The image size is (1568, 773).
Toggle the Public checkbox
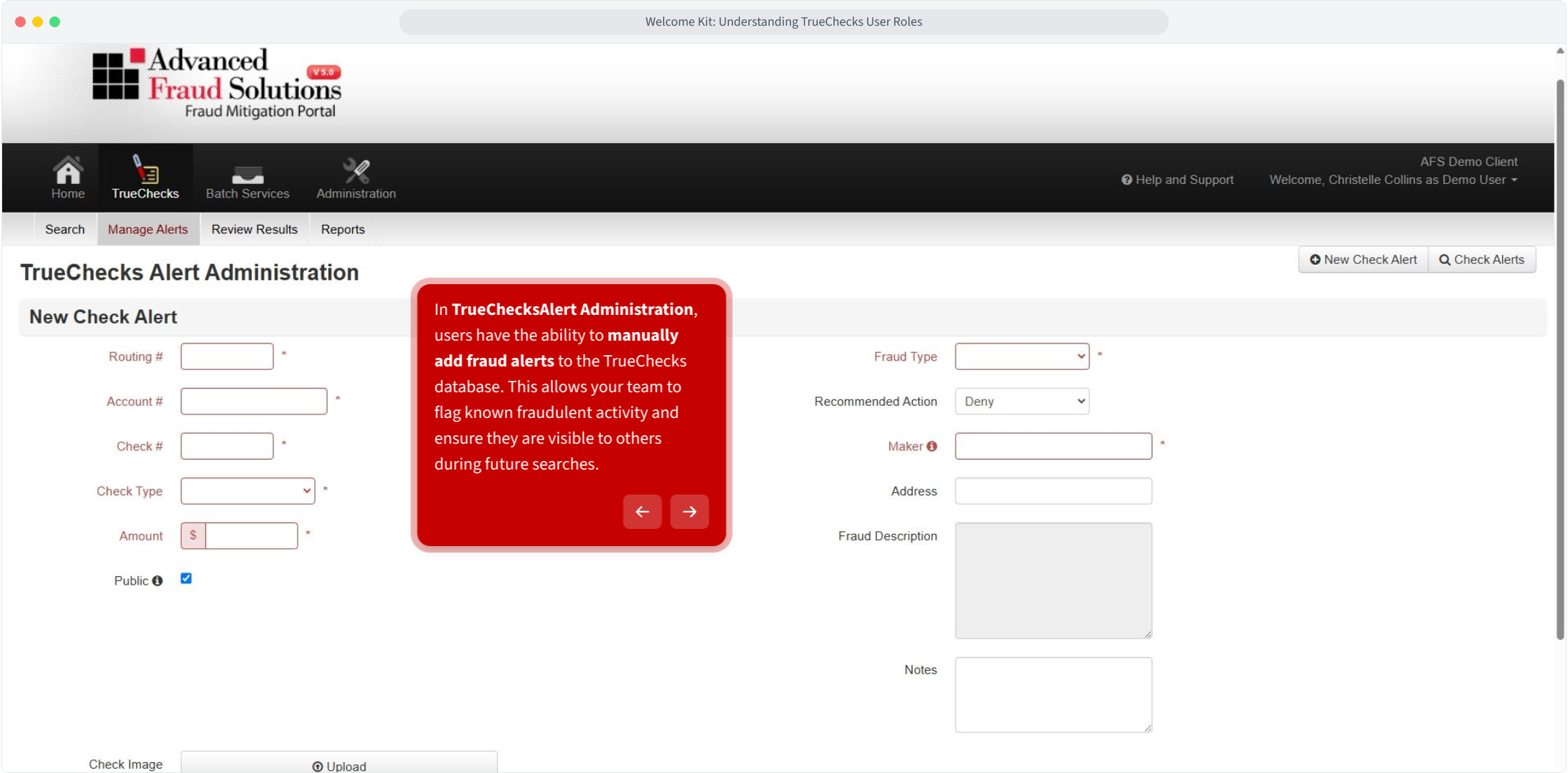click(x=186, y=578)
